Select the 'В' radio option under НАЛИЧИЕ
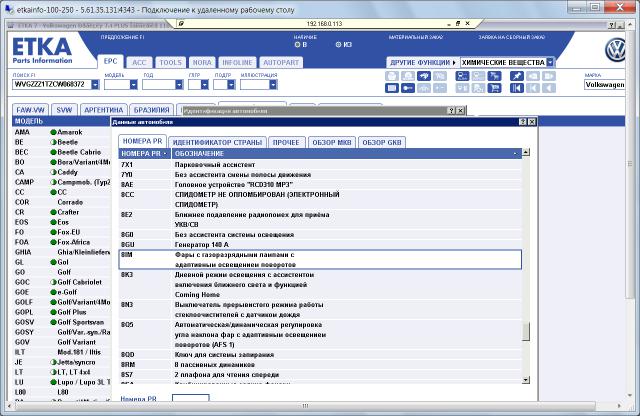Image resolution: width=640 pixels, height=416 pixels. 297,44
